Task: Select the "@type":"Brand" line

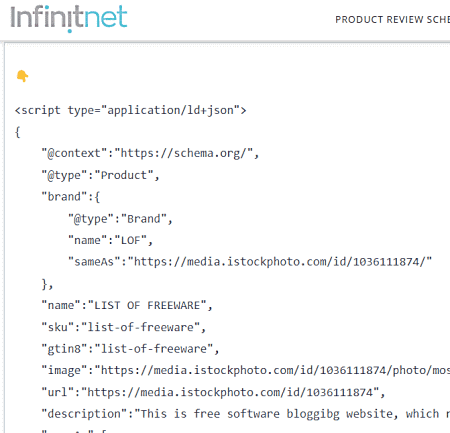Action: point(120,219)
